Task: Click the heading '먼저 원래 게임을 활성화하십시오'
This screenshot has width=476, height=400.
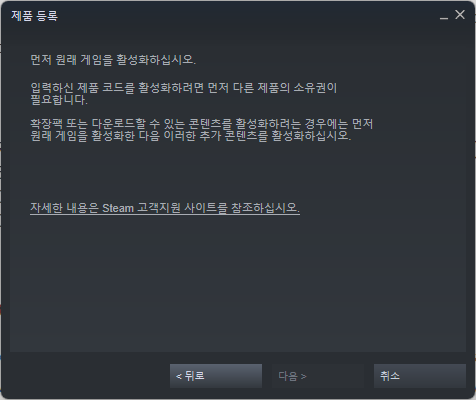Action: (113, 60)
